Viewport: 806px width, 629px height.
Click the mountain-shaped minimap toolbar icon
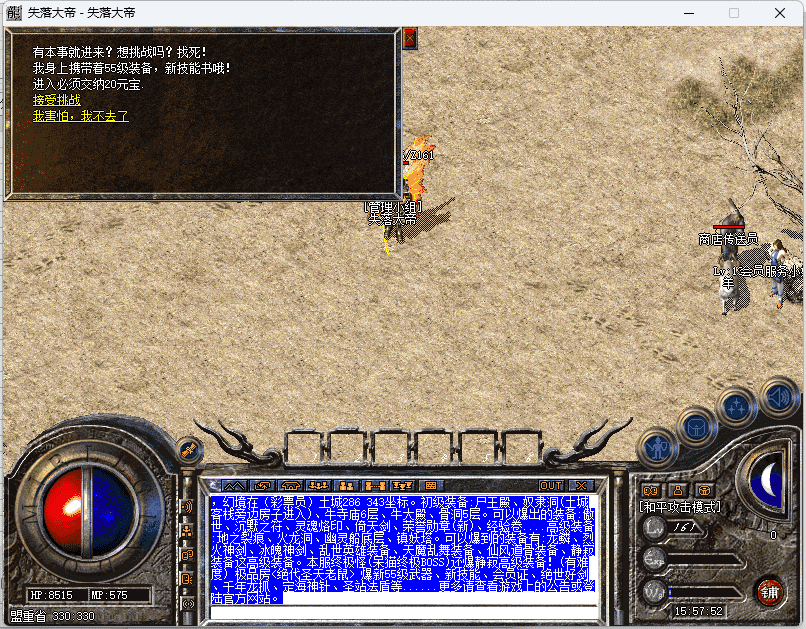[234, 486]
